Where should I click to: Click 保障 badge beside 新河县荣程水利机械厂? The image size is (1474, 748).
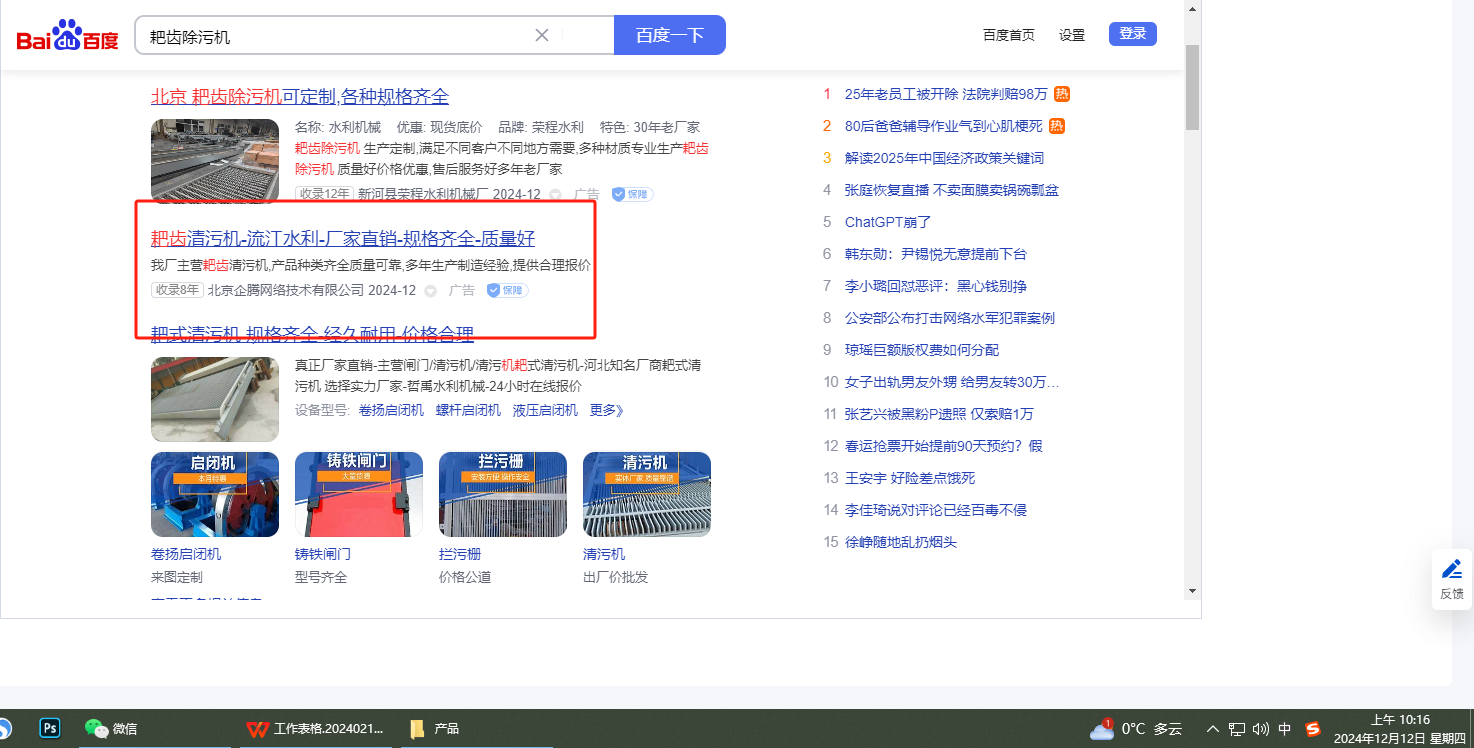632,194
